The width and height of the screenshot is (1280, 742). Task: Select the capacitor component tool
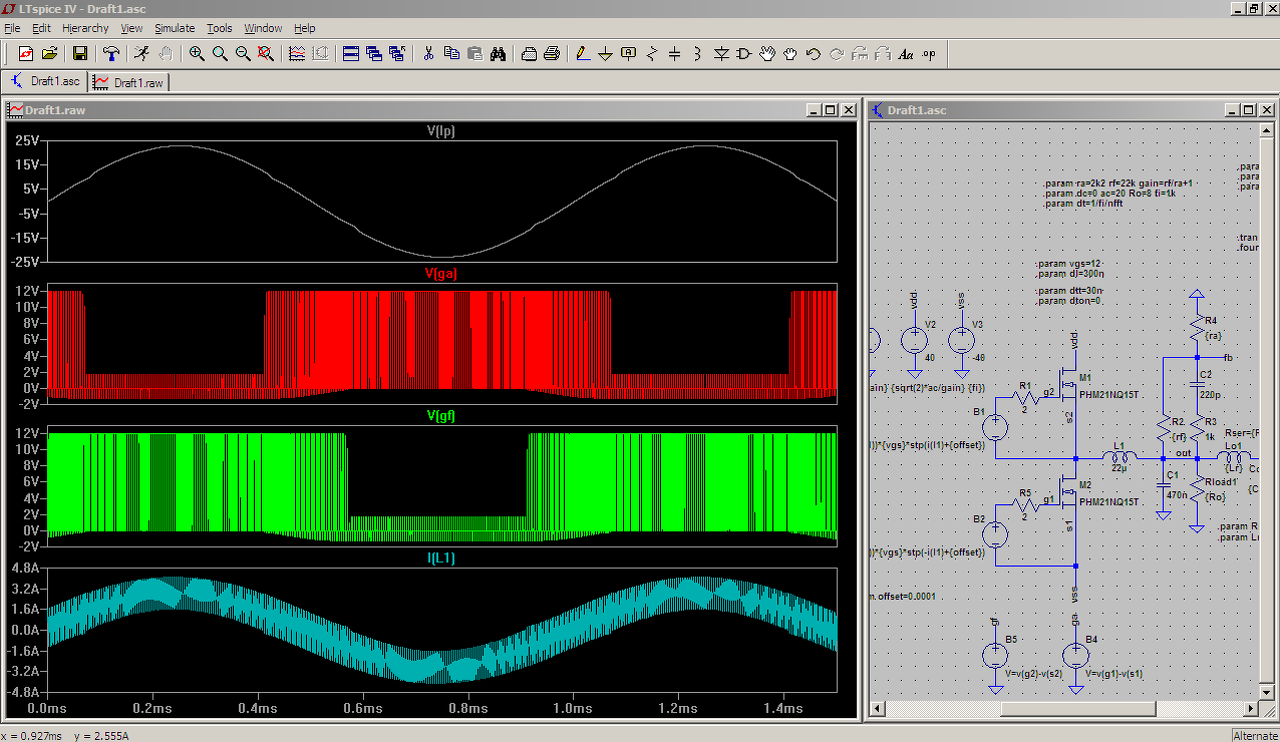[x=675, y=54]
